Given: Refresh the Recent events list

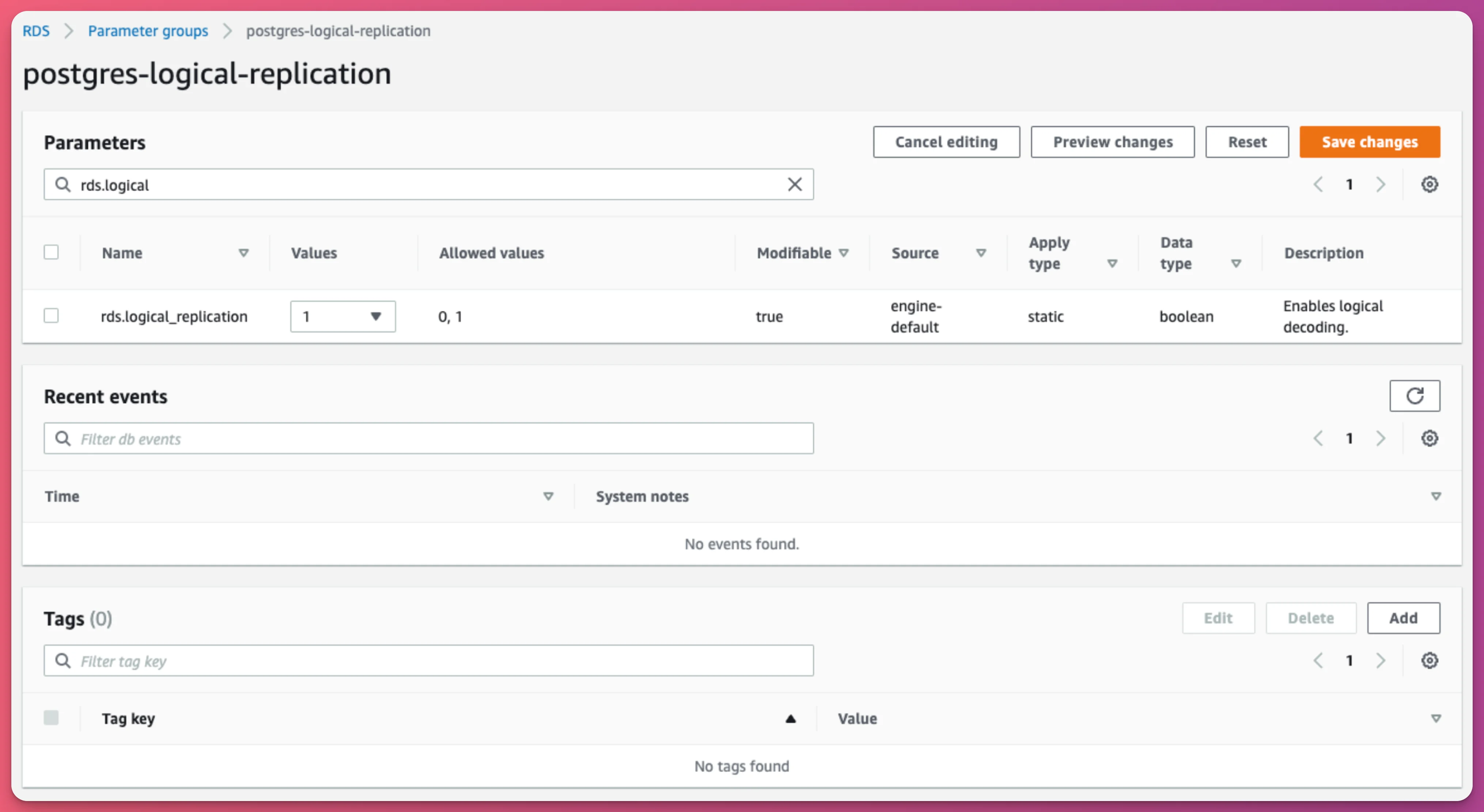Looking at the screenshot, I should [x=1414, y=396].
